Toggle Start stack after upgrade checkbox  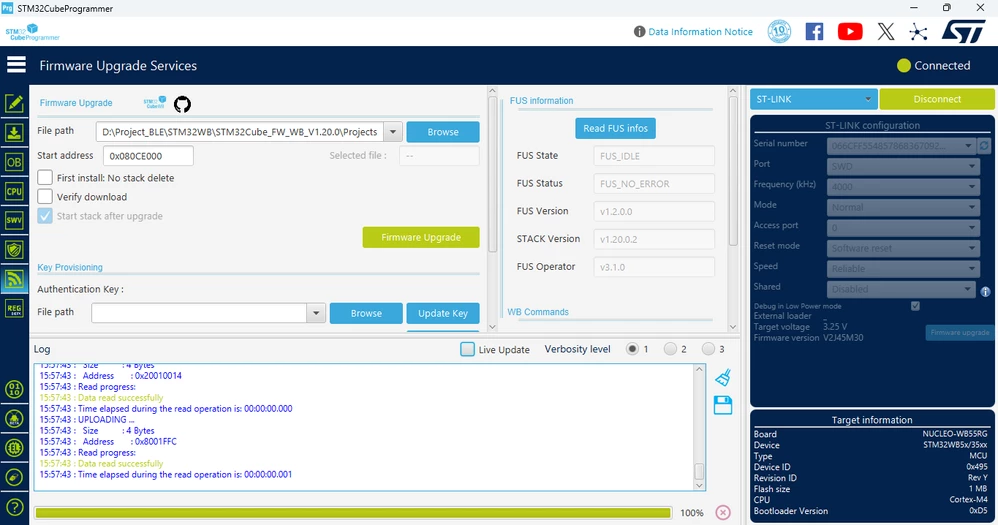click(x=45, y=216)
